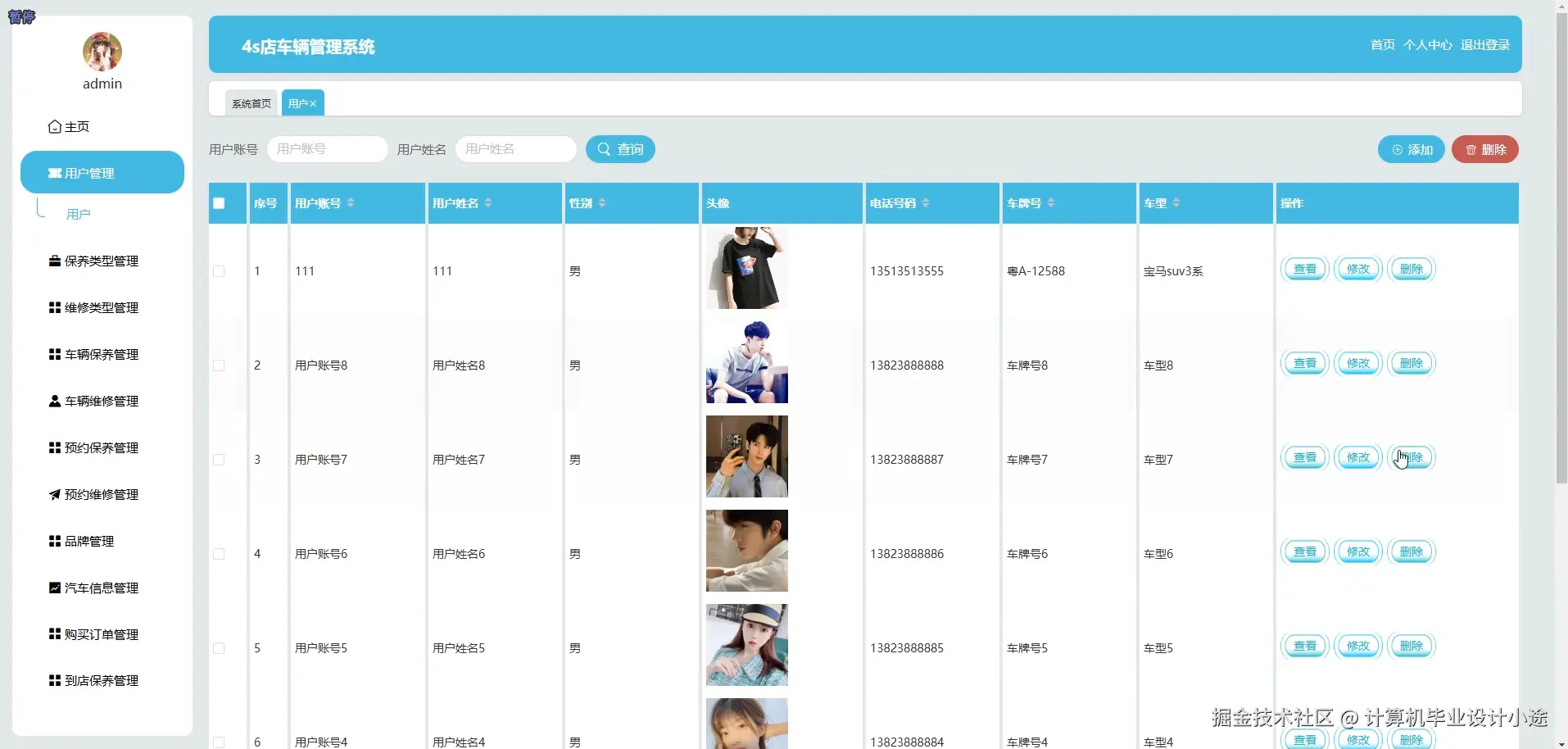Check the checkbox for 用户账号7 row
Screen dimensions: 1568x749
coord(219,460)
